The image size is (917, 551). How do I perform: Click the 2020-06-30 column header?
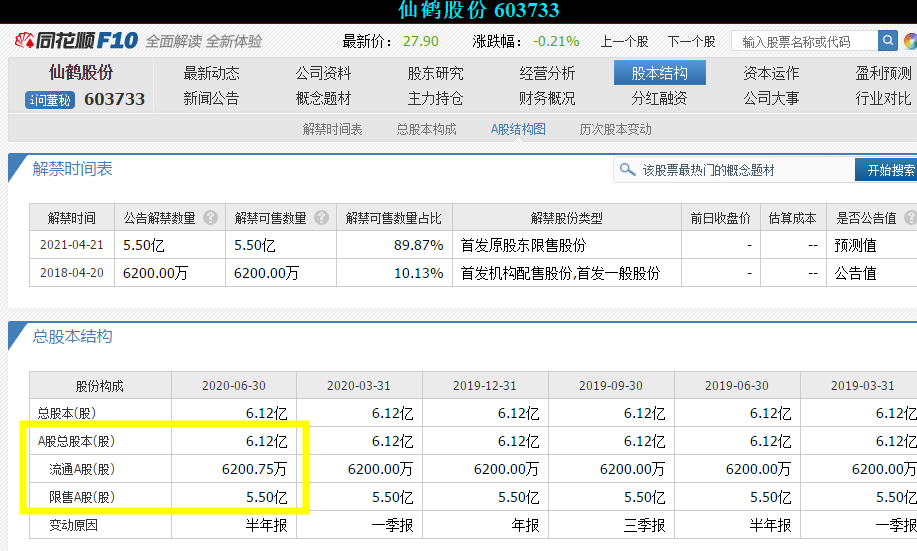tap(234, 385)
